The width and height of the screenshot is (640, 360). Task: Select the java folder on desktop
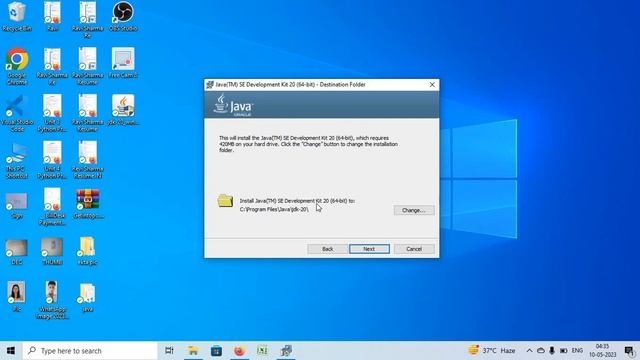87,298
